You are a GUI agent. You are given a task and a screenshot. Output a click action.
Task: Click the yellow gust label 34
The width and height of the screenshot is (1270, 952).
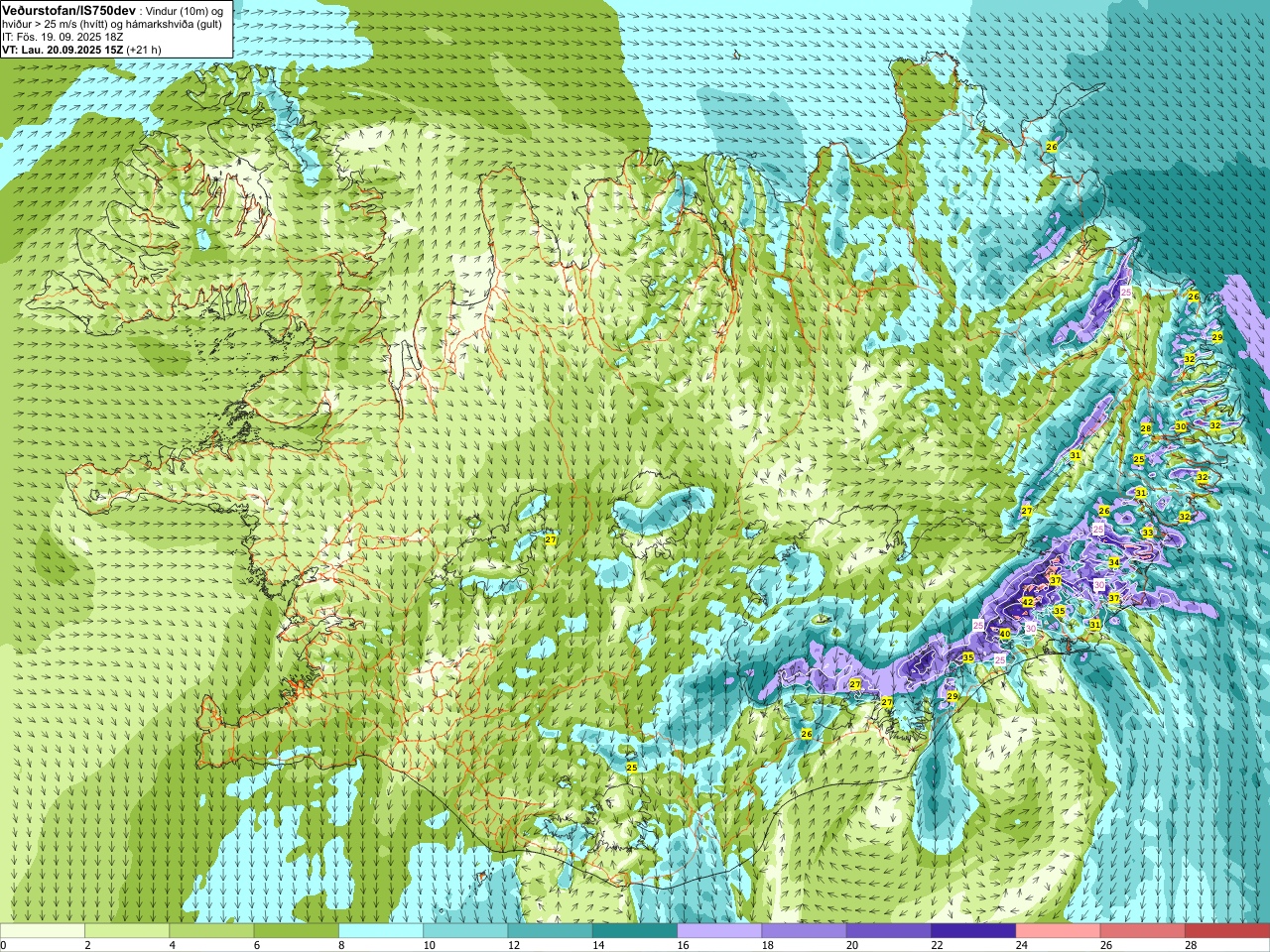[1114, 562]
